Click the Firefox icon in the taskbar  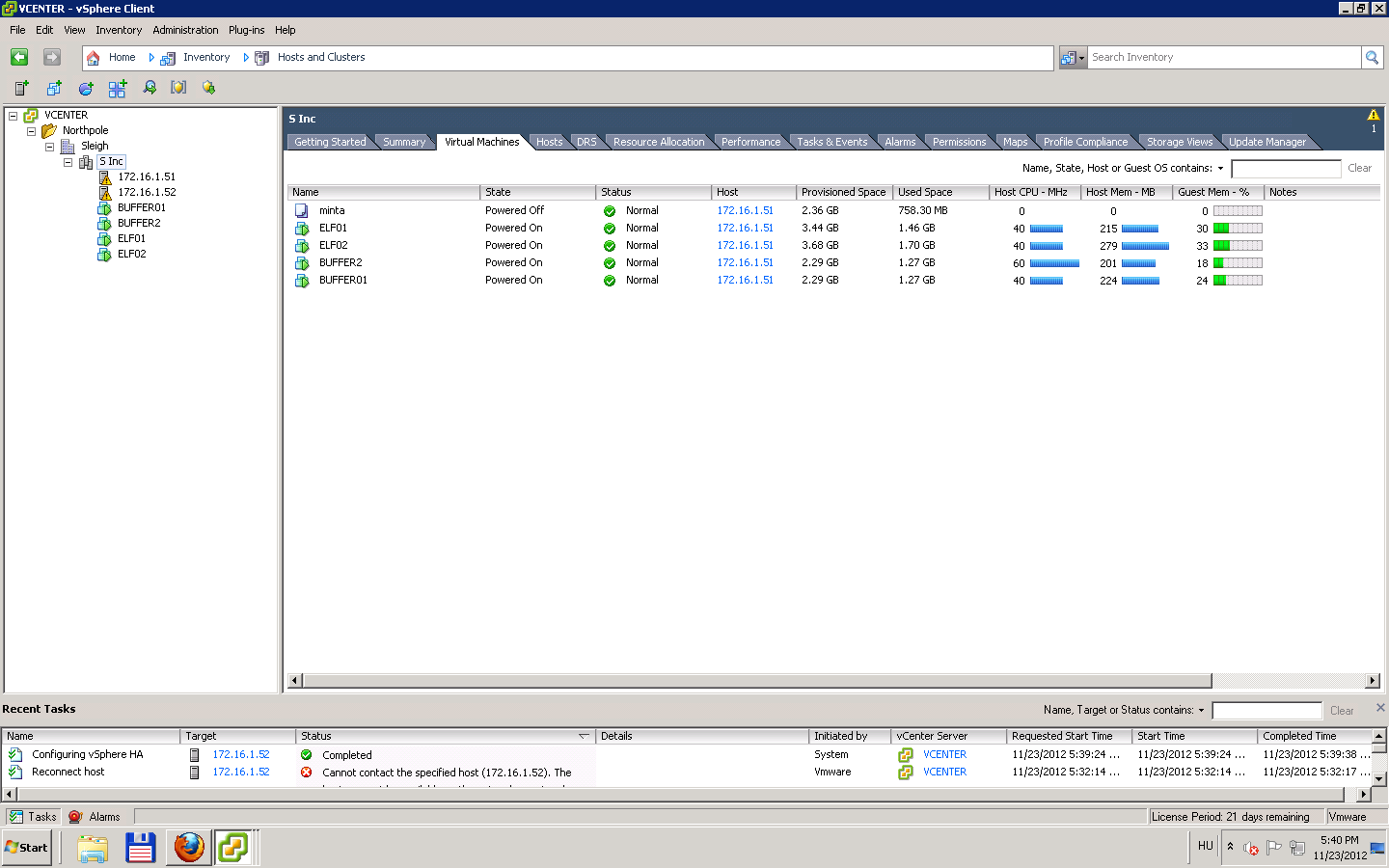[189, 848]
